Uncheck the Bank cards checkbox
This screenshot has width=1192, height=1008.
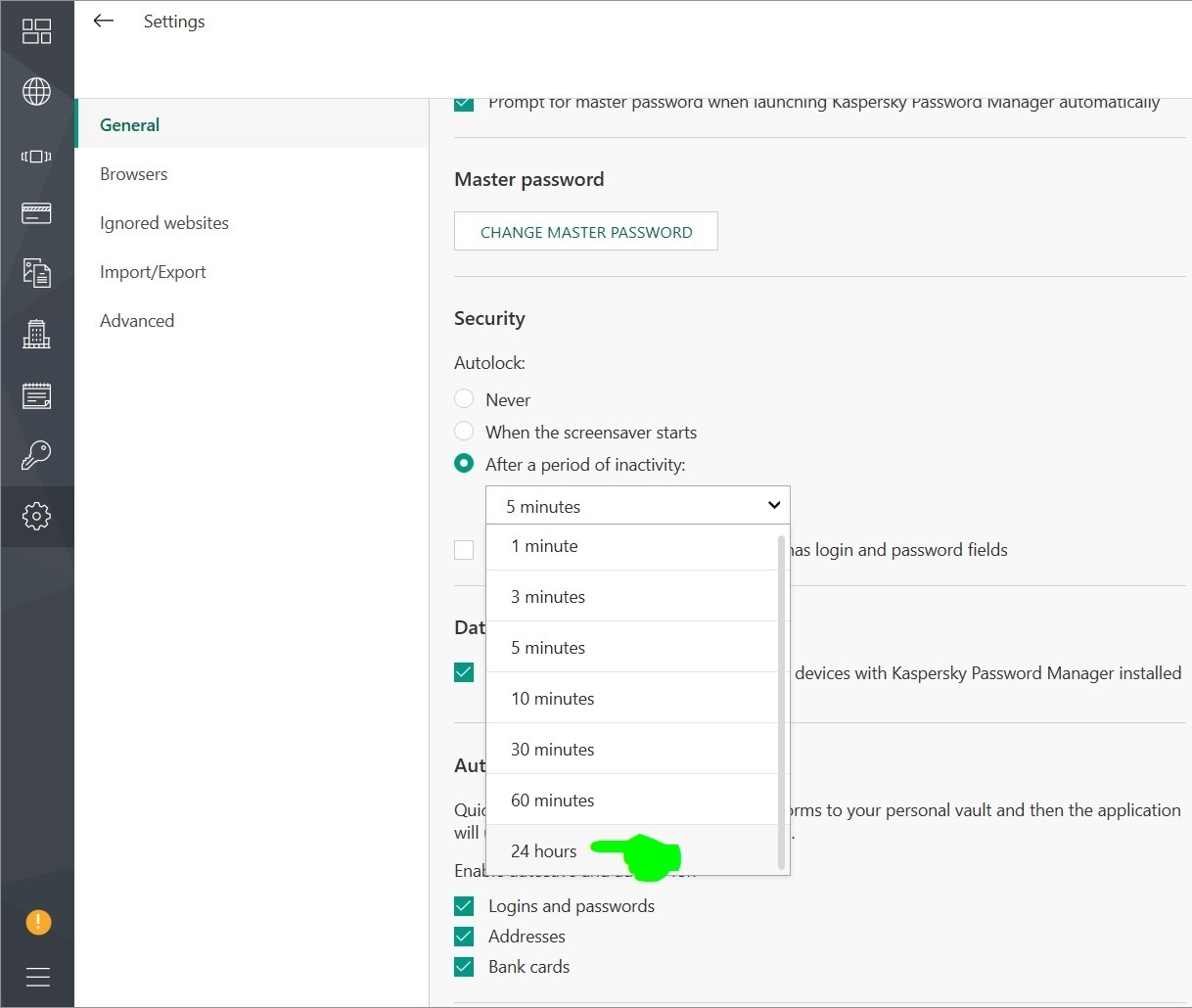tap(464, 967)
